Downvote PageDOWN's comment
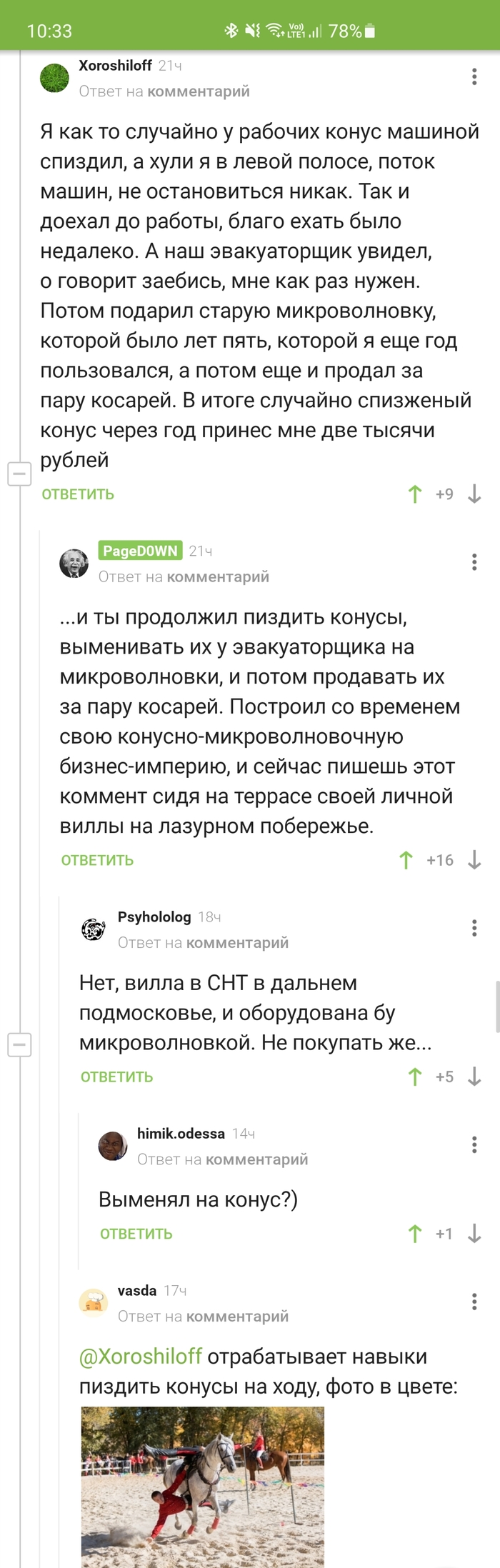Screen dimensions: 500x1568 (473, 860)
